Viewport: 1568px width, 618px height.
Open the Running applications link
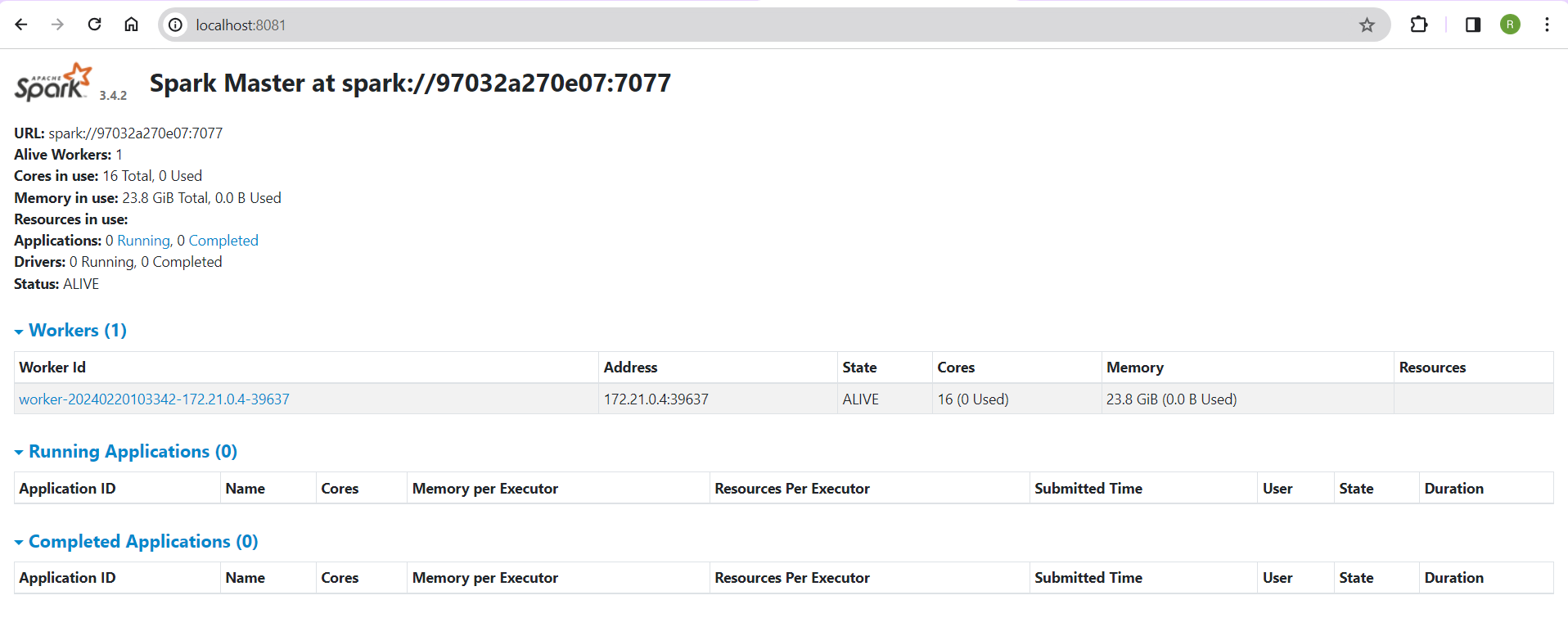coord(143,241)
